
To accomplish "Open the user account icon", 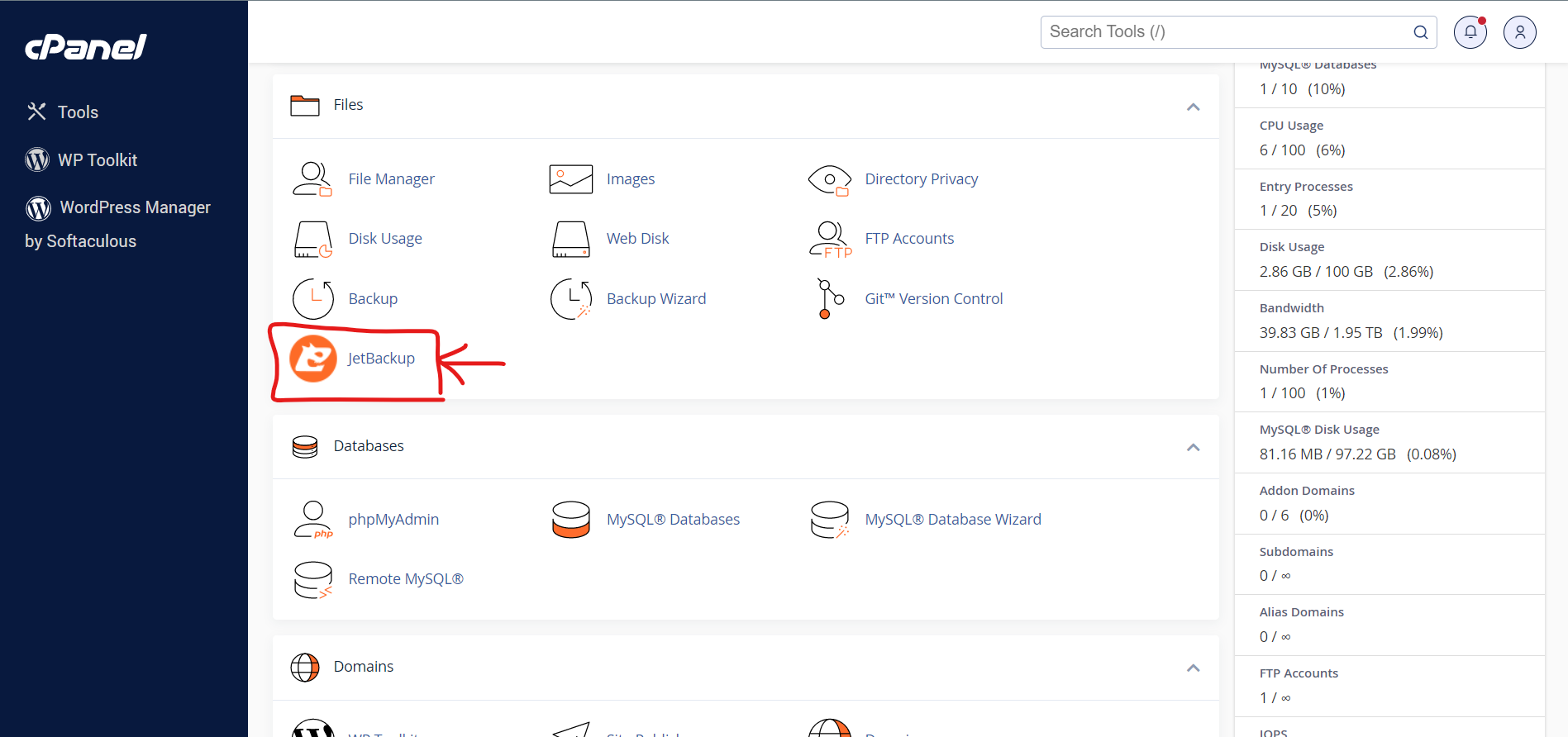I will coord(1520,32).
